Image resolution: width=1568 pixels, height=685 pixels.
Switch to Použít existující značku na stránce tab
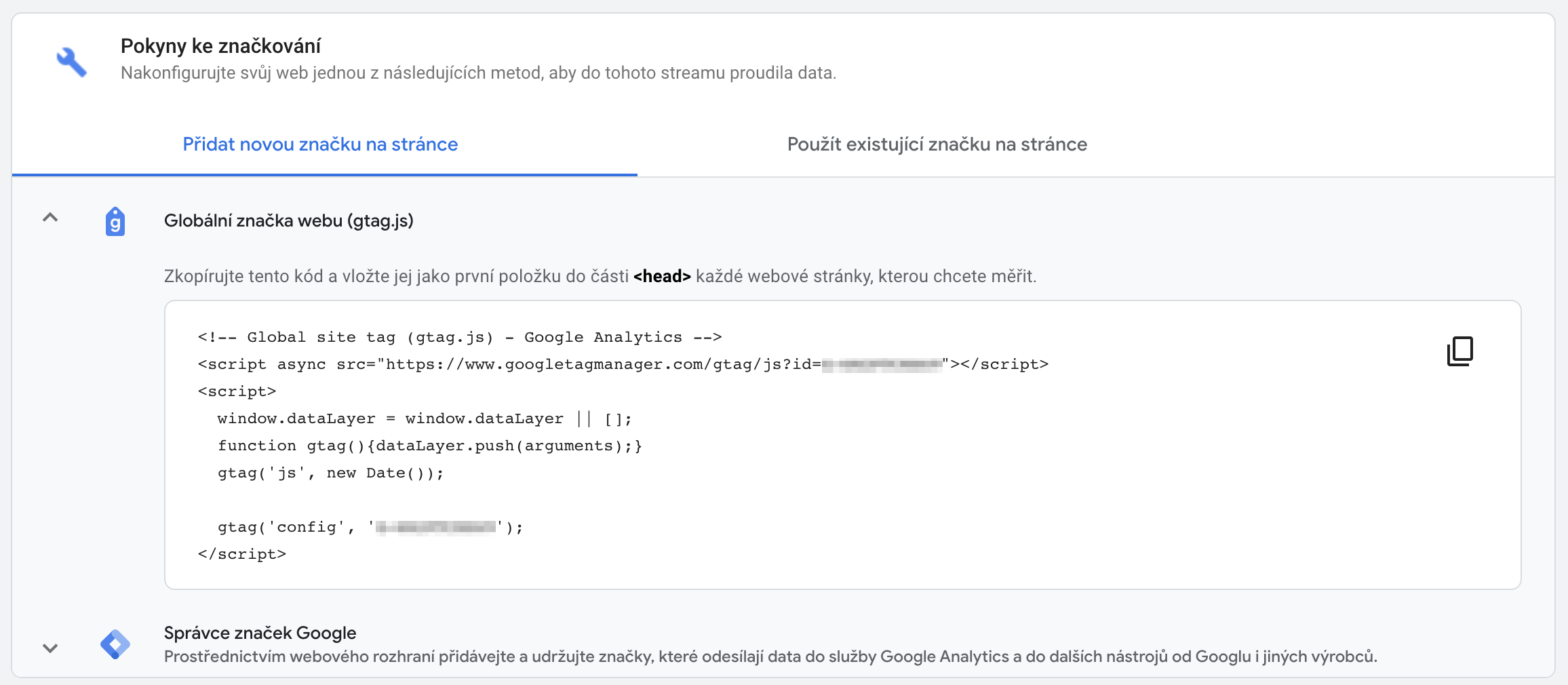(937, 144)
